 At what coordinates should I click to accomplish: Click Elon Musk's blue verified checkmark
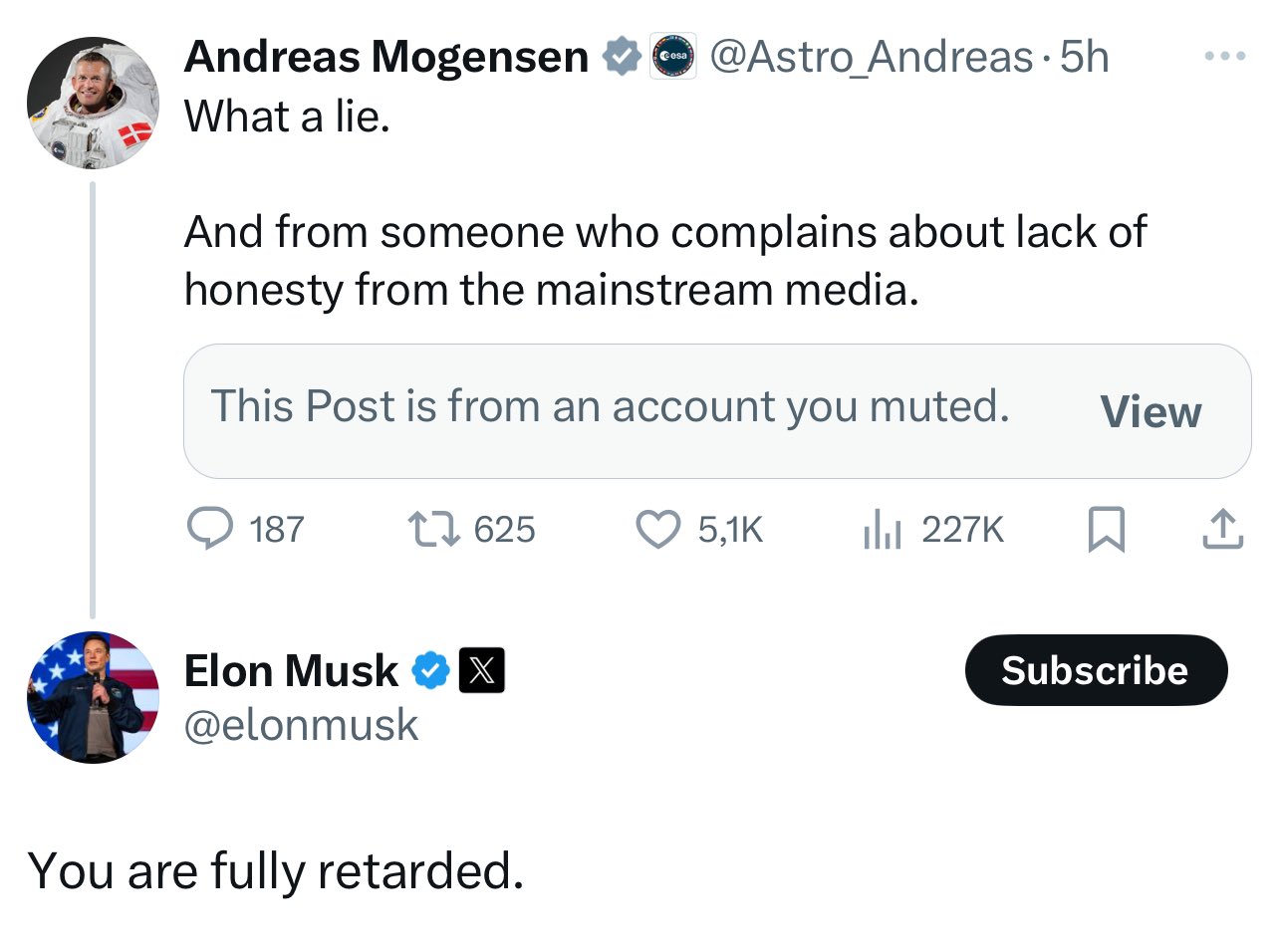click(430, 670)
